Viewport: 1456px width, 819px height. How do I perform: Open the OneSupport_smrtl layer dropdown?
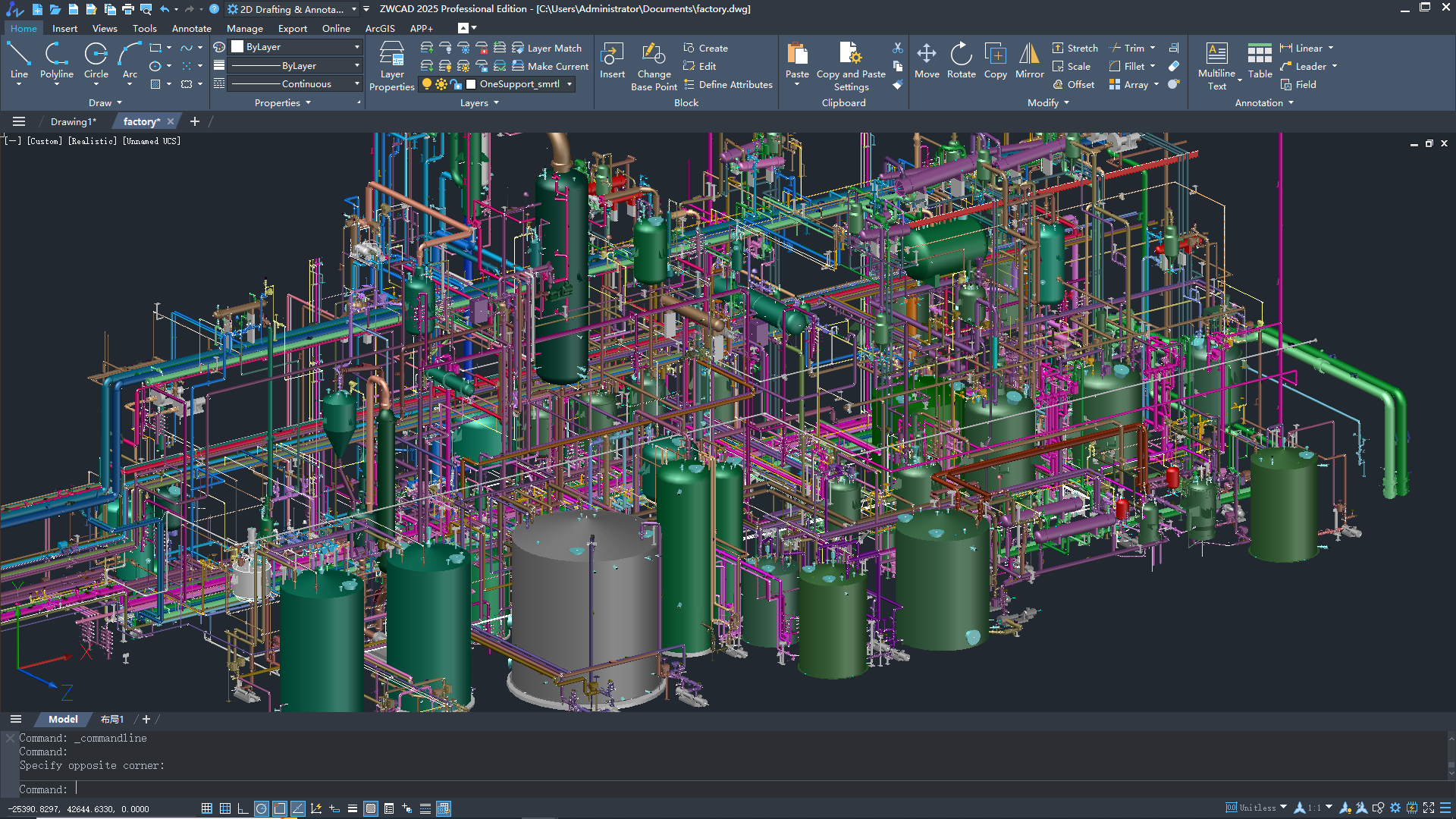570,84
